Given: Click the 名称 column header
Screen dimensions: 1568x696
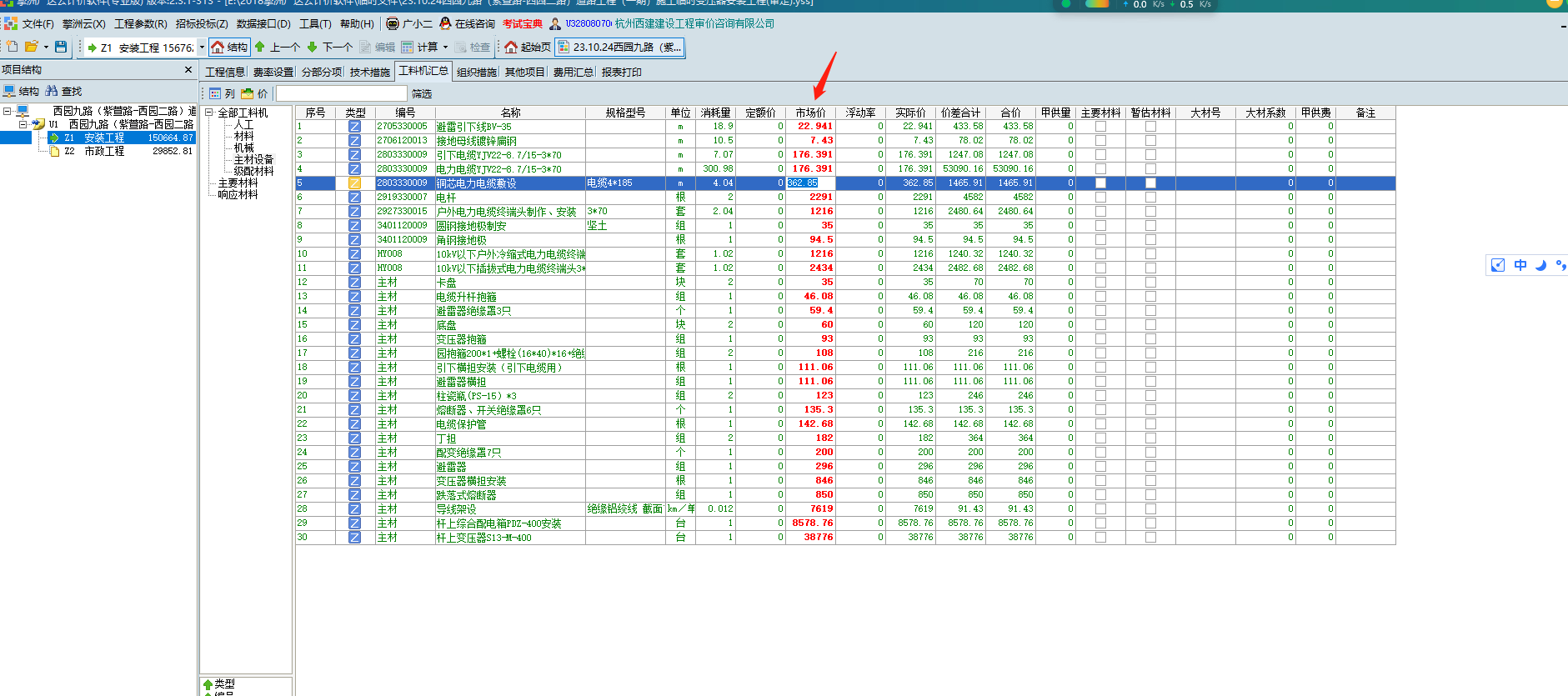Looking at the screenshot, I should 510,113.
